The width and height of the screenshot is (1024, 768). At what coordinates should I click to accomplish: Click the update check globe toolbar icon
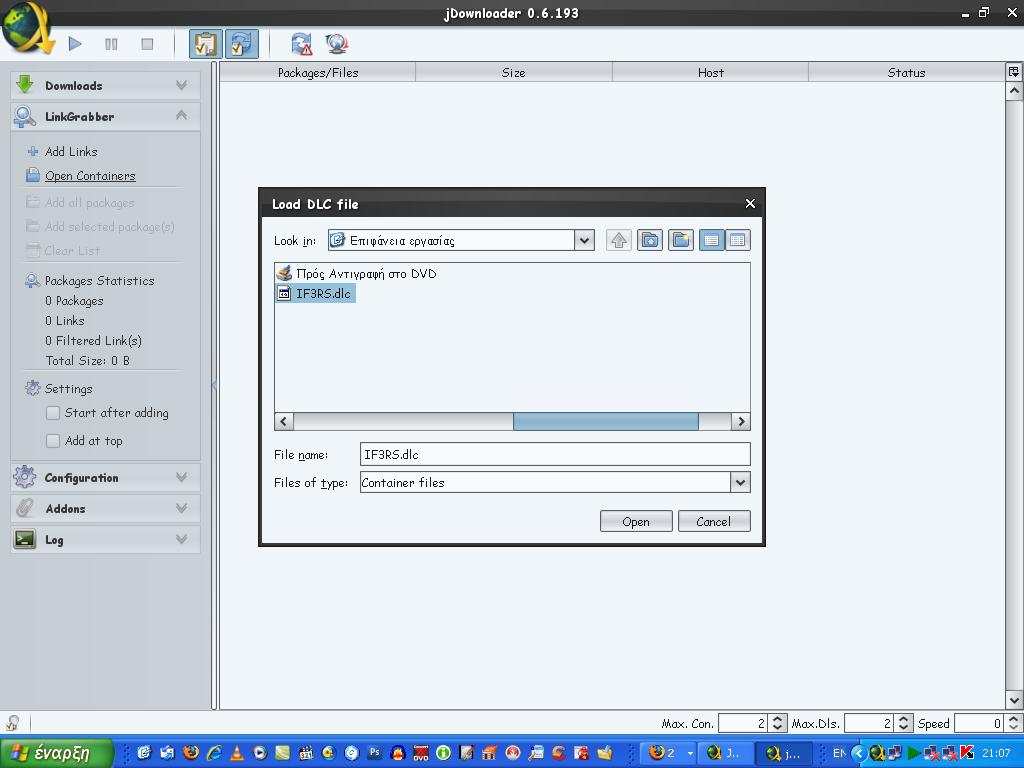click(x=337, y=44)
